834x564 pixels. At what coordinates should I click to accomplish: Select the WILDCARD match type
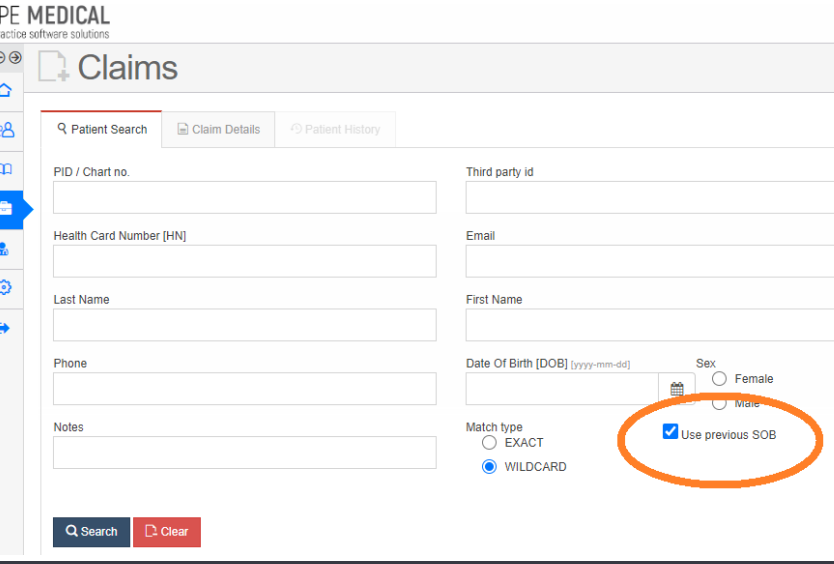[489, 467]
